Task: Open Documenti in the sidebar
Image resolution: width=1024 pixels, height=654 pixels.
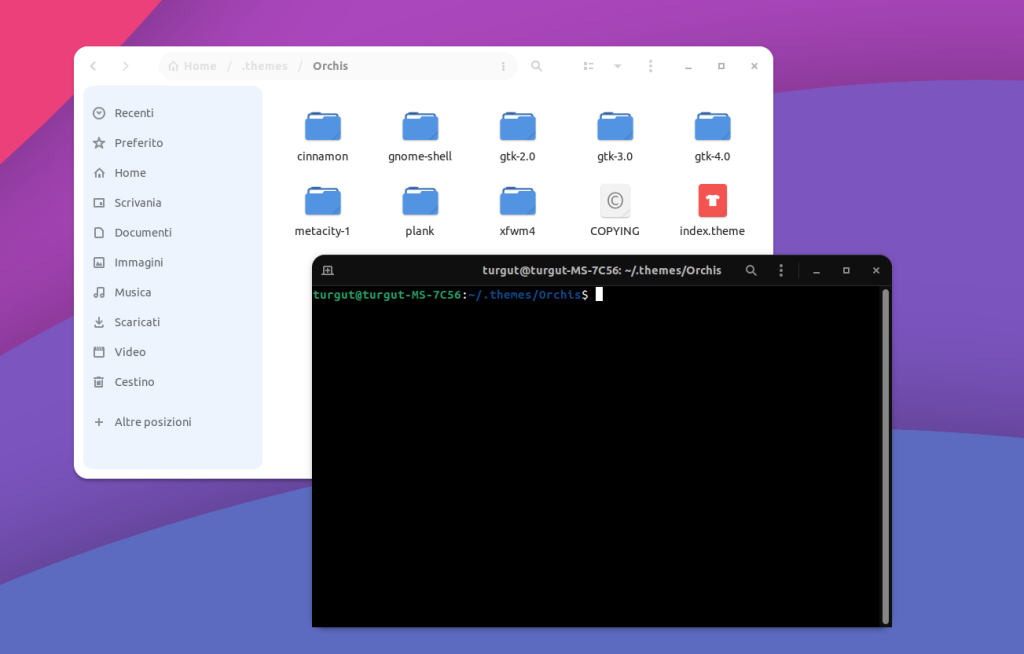Action: coord(143,232)
